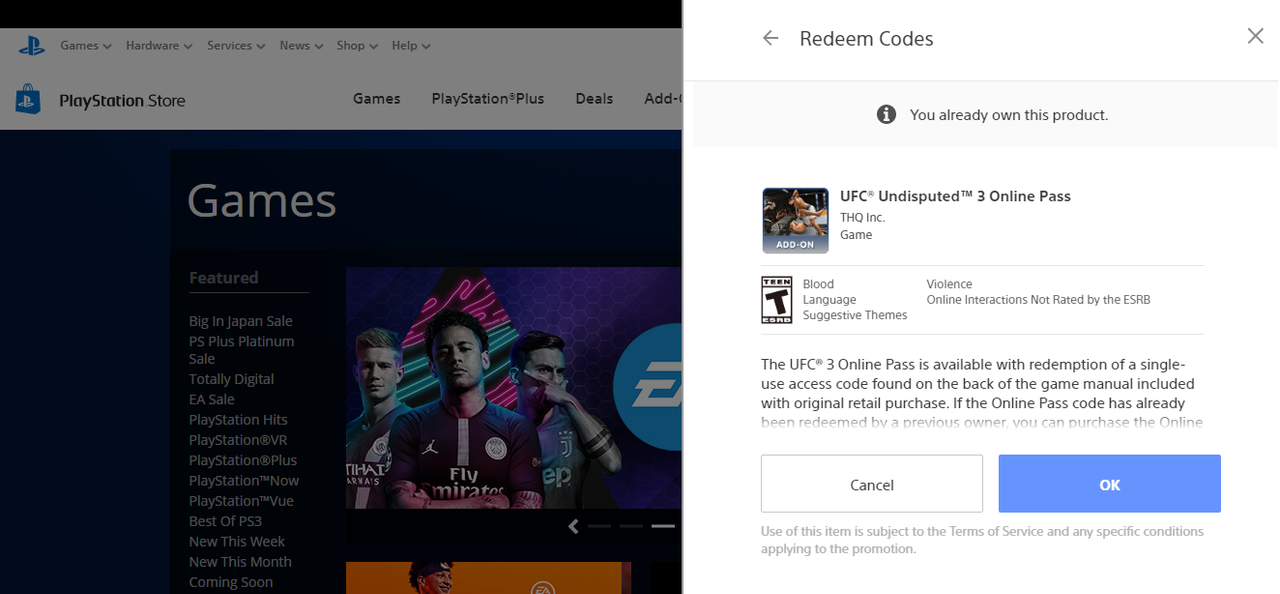1280x594 pixels.
Task: Click the ESRB Teen rating icon
Action: (777, 300)
